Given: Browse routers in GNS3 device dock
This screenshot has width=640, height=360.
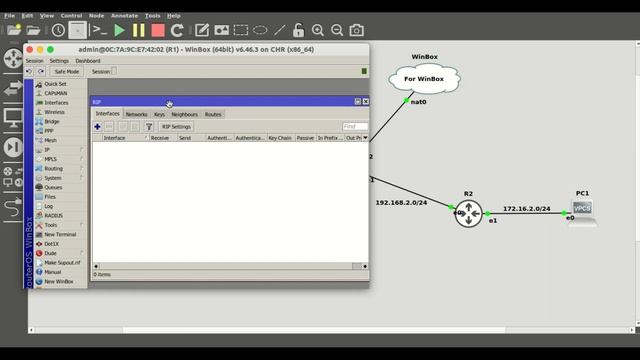Looking at the screenshot, I should tap(13, 58).
